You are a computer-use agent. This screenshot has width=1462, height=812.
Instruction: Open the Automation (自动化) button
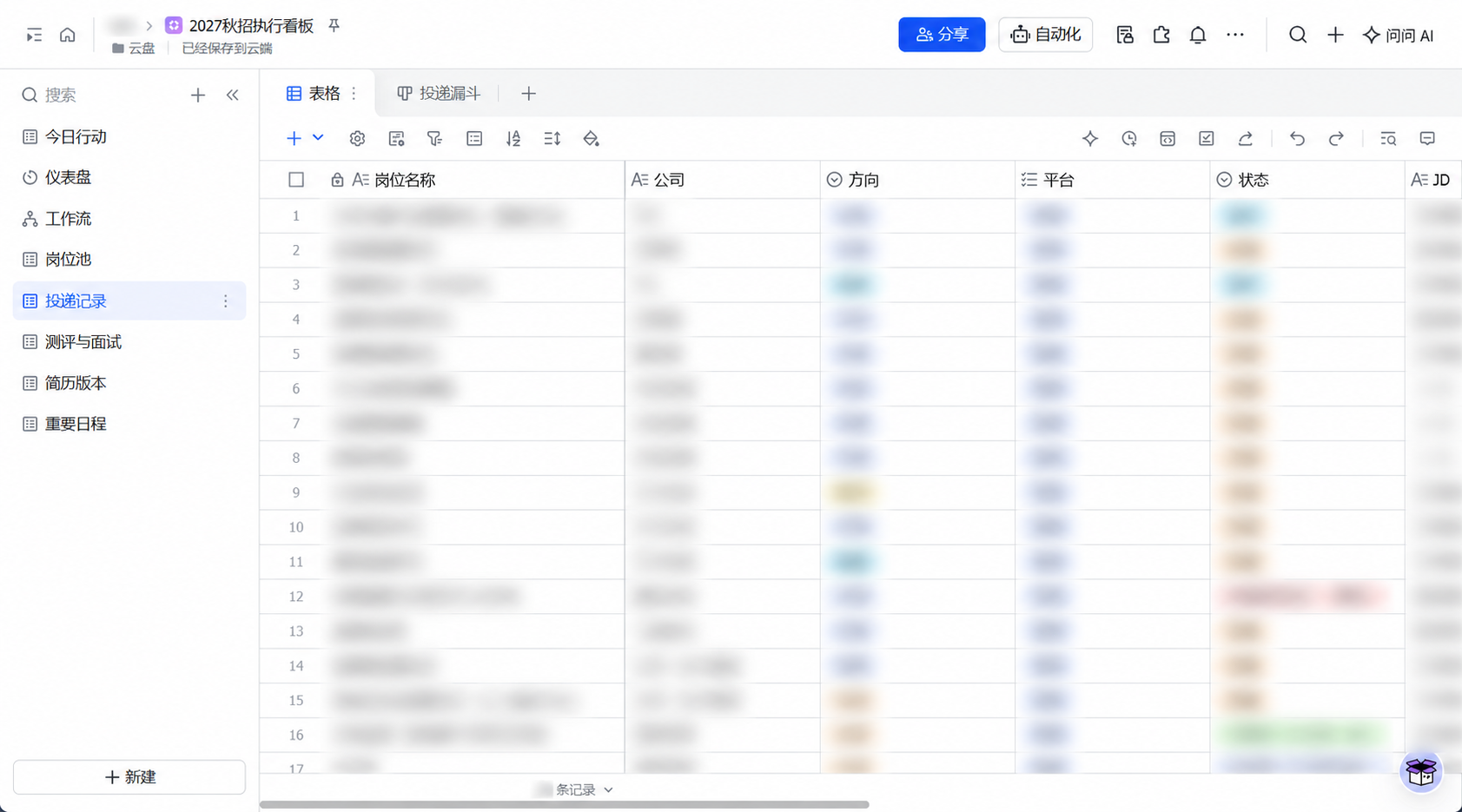(1045, 35)
